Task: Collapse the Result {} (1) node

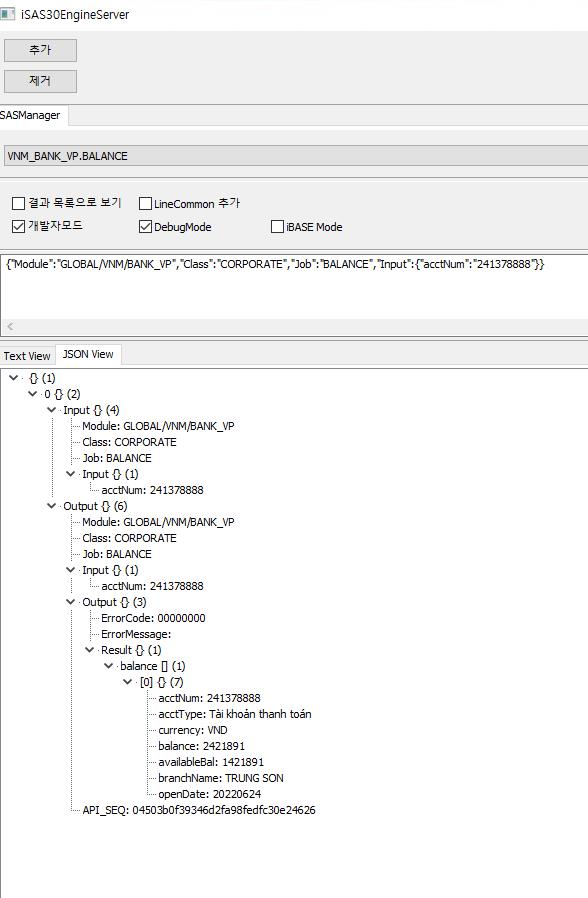Action: point(89,650)
